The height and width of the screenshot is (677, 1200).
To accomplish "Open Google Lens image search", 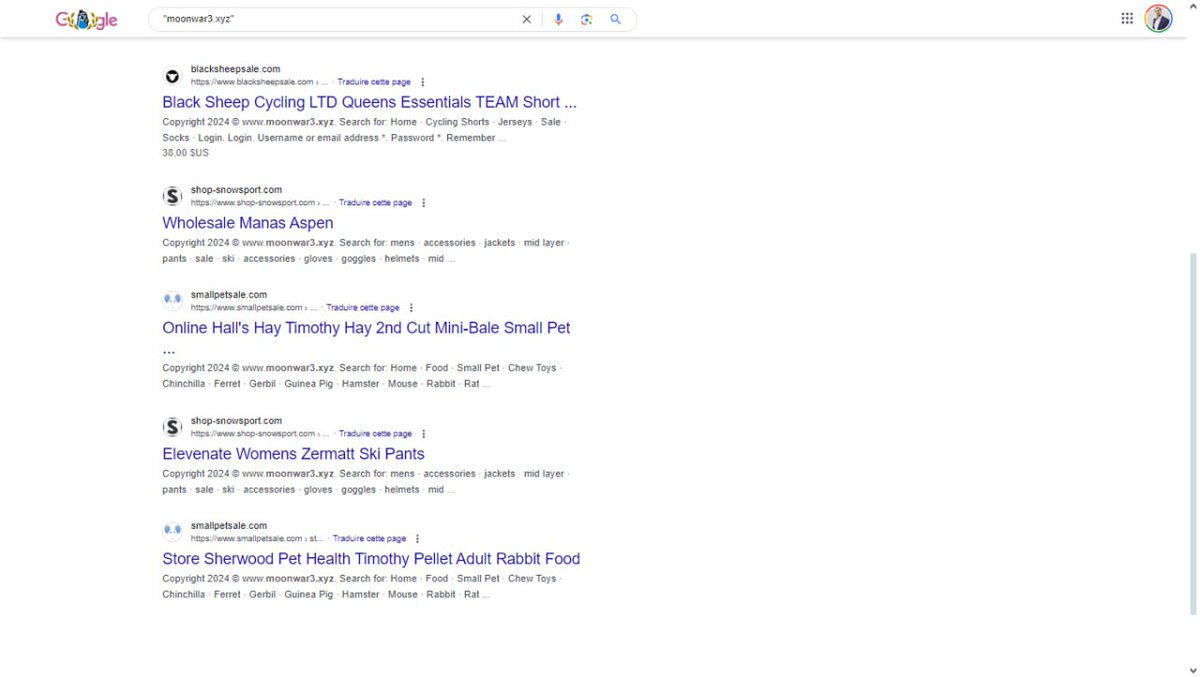I will (x=587, y=19).
